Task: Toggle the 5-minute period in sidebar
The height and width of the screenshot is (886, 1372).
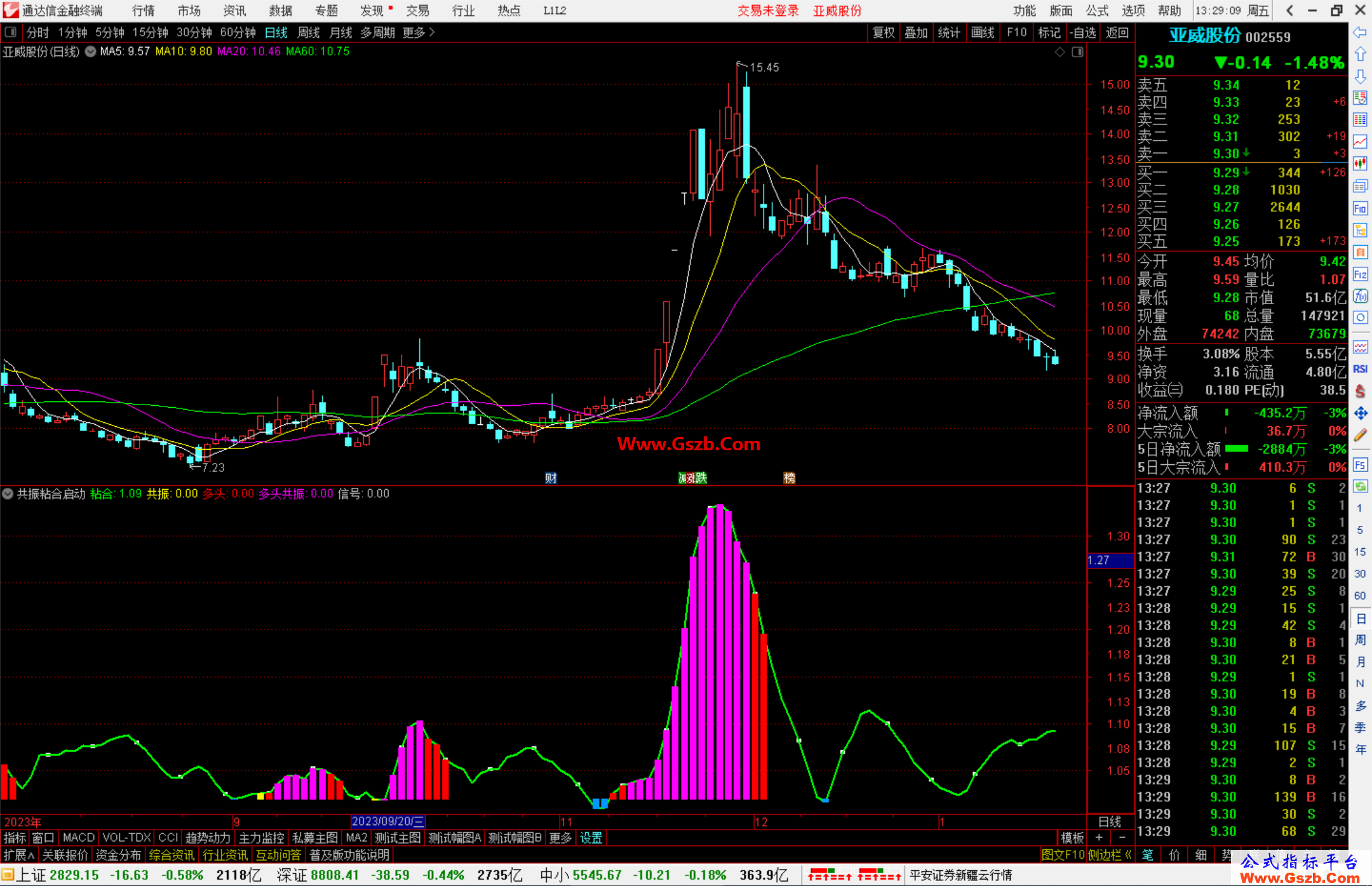Action: pos(1360,530)
